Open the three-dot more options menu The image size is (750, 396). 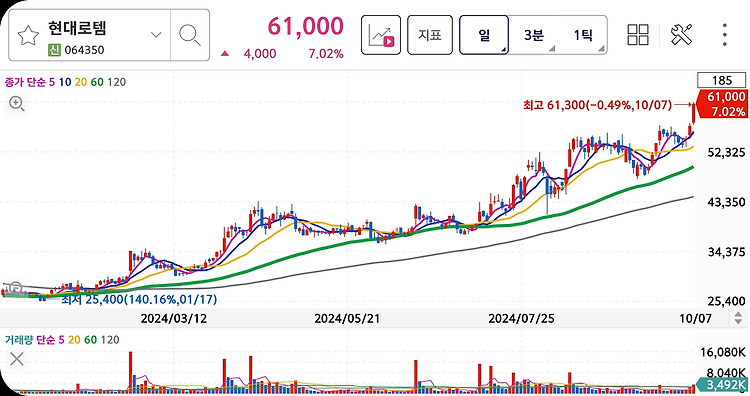coord(725,35)
